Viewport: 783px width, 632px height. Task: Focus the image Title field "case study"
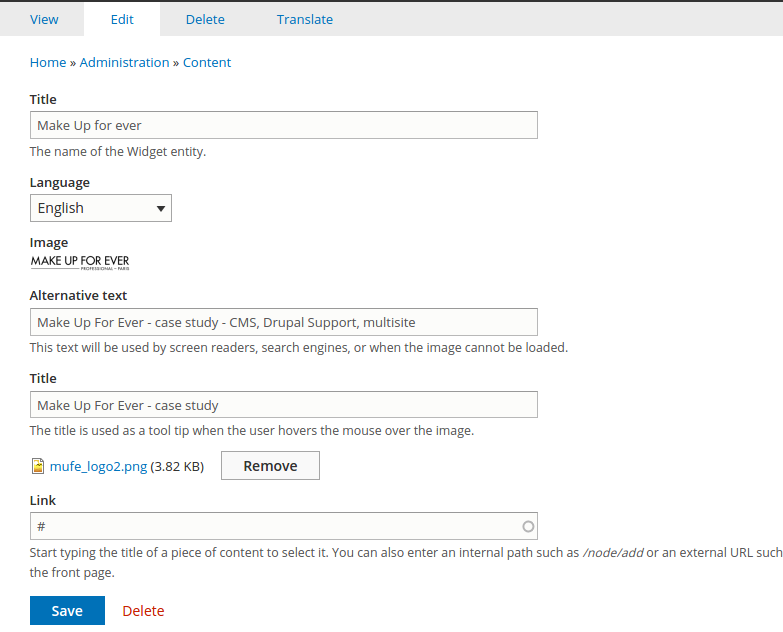pyautogui.click(x=284, y=405)
